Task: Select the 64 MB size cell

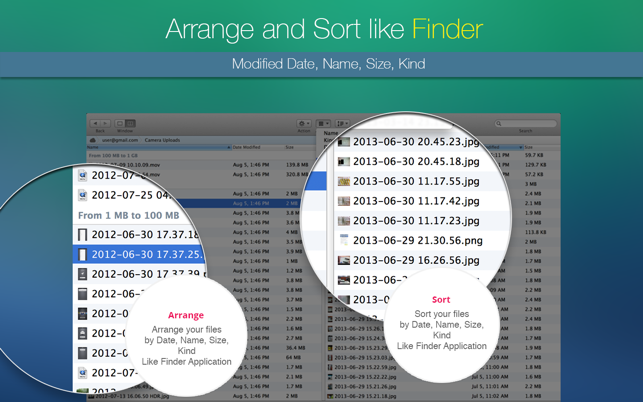Action: click(x=292, y=358)
